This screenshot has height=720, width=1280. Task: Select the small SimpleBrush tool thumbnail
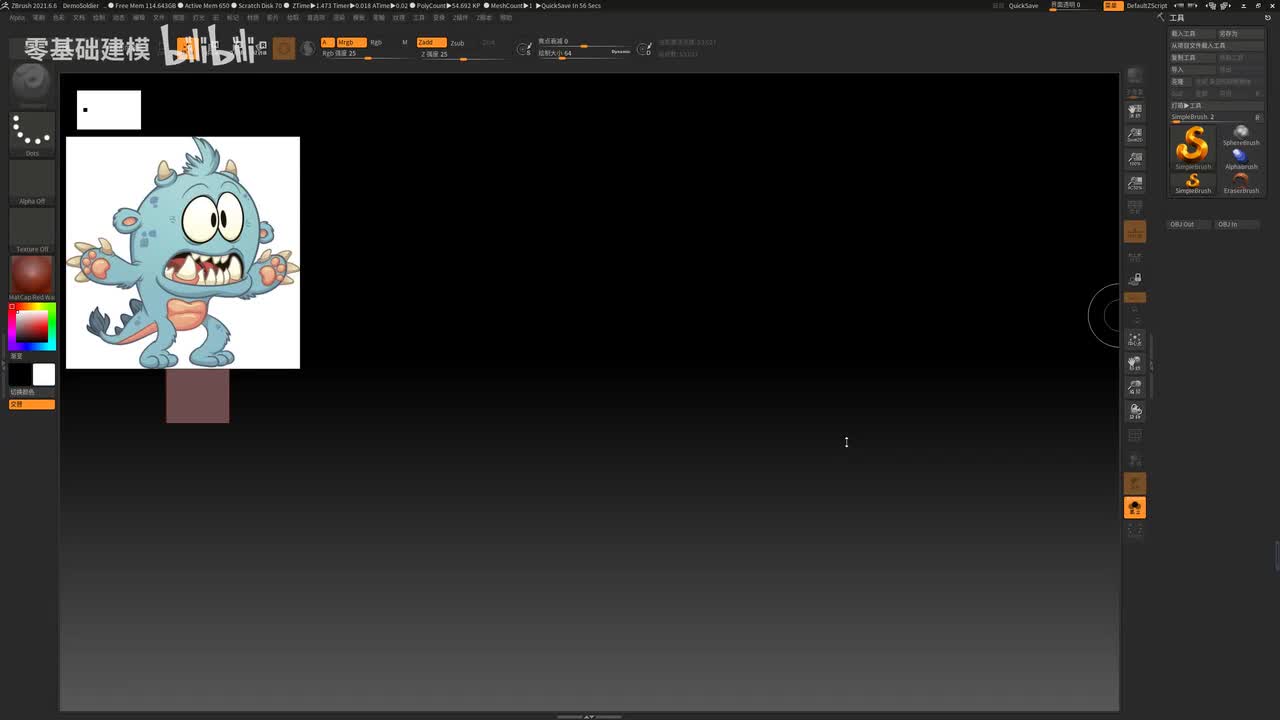coord(1192,183)
